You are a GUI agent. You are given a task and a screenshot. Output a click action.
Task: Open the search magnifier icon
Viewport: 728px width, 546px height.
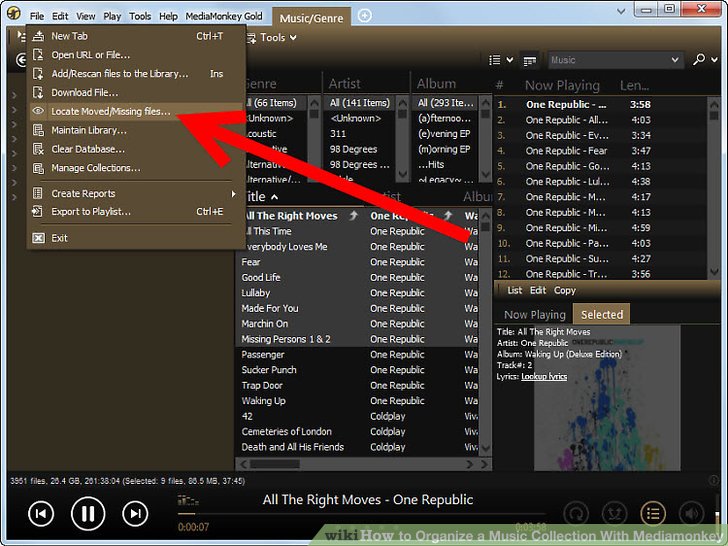[698, 59]
